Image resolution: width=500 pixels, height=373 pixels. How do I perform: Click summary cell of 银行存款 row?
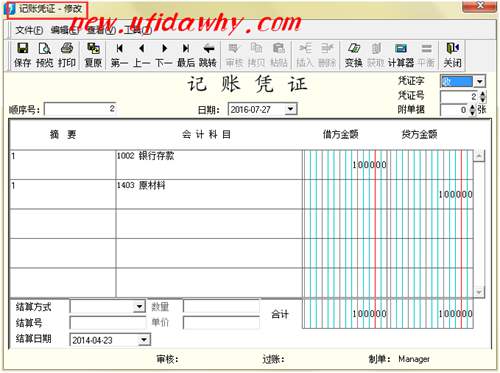click(x=63, y=165)
